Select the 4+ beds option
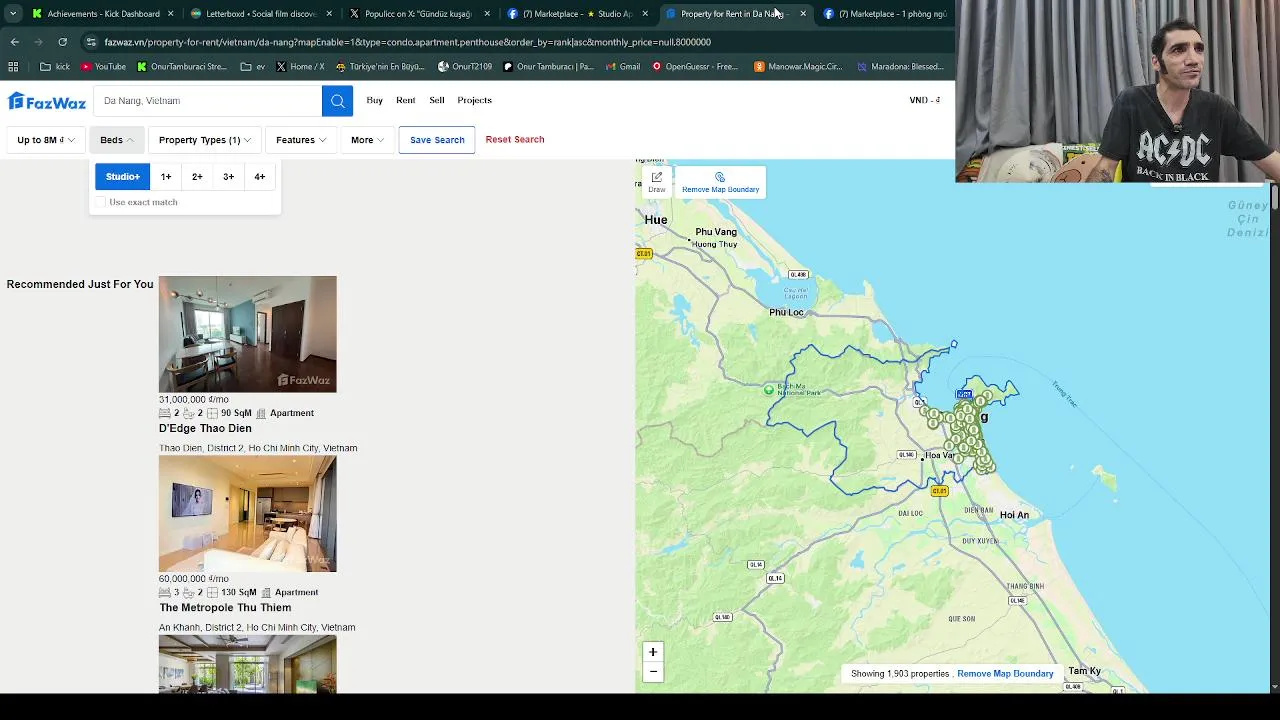 point(260,177)
